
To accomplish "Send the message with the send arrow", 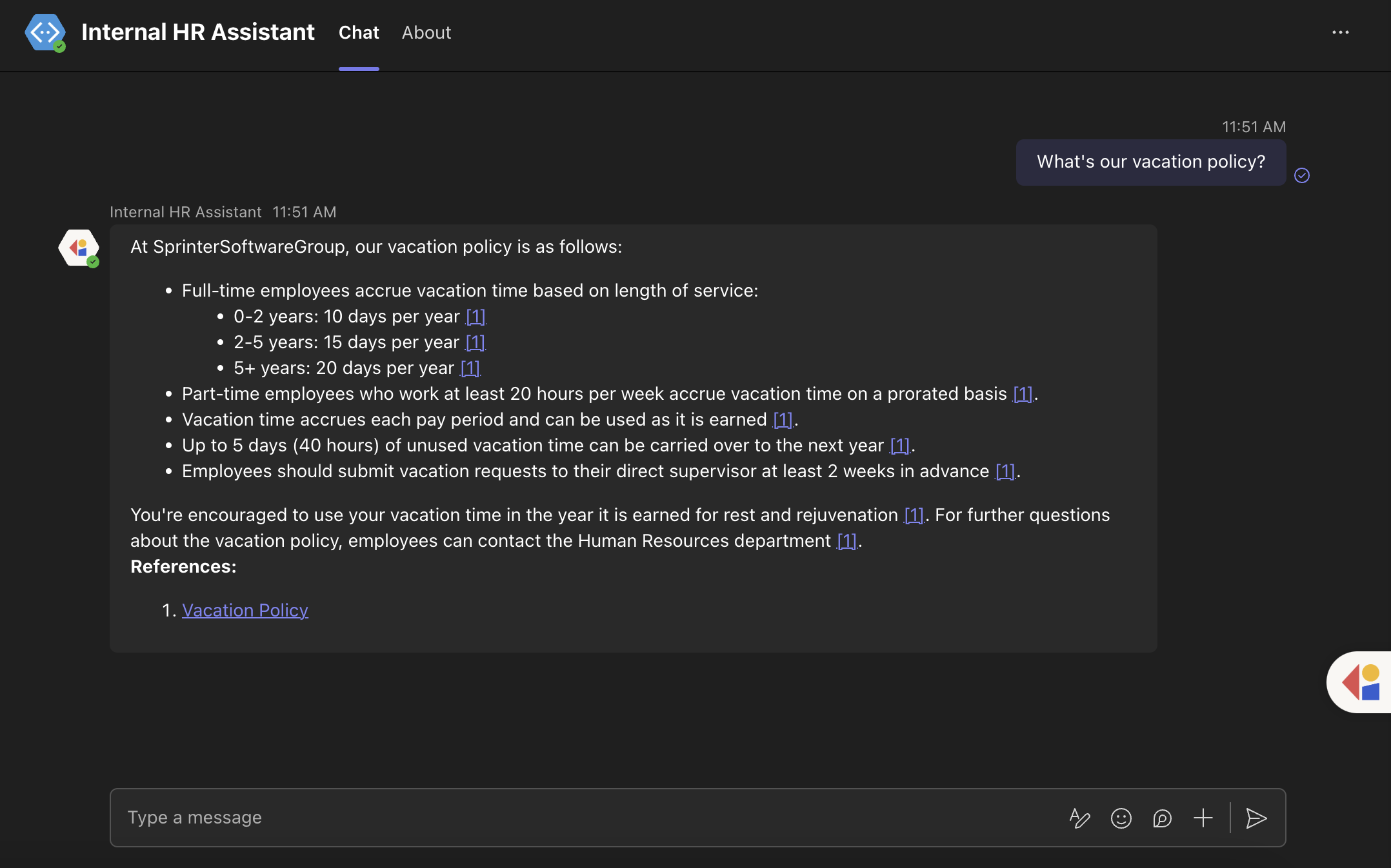I will 1256,818.
